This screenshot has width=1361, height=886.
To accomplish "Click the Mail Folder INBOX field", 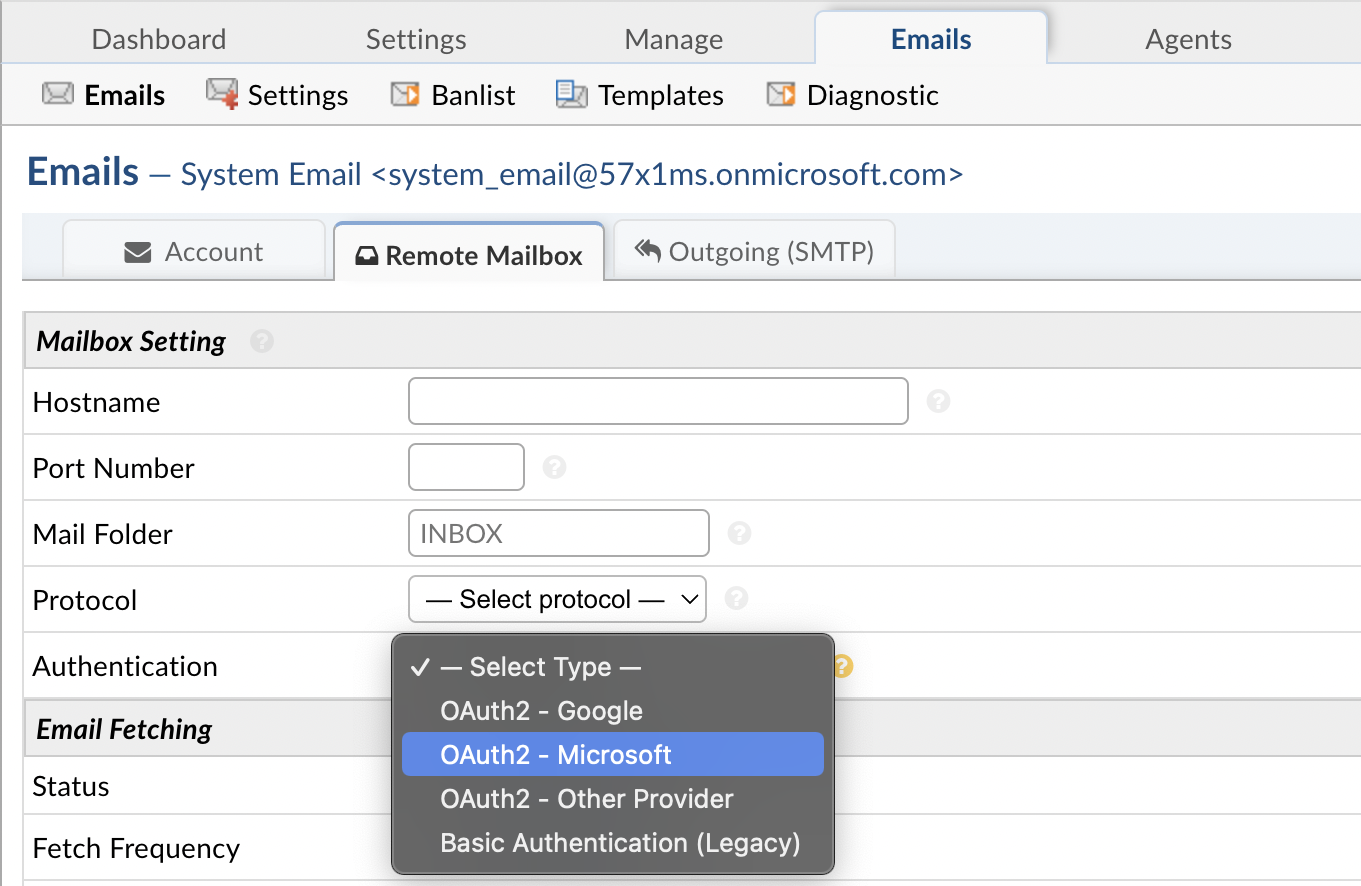I will pos(558,533).
